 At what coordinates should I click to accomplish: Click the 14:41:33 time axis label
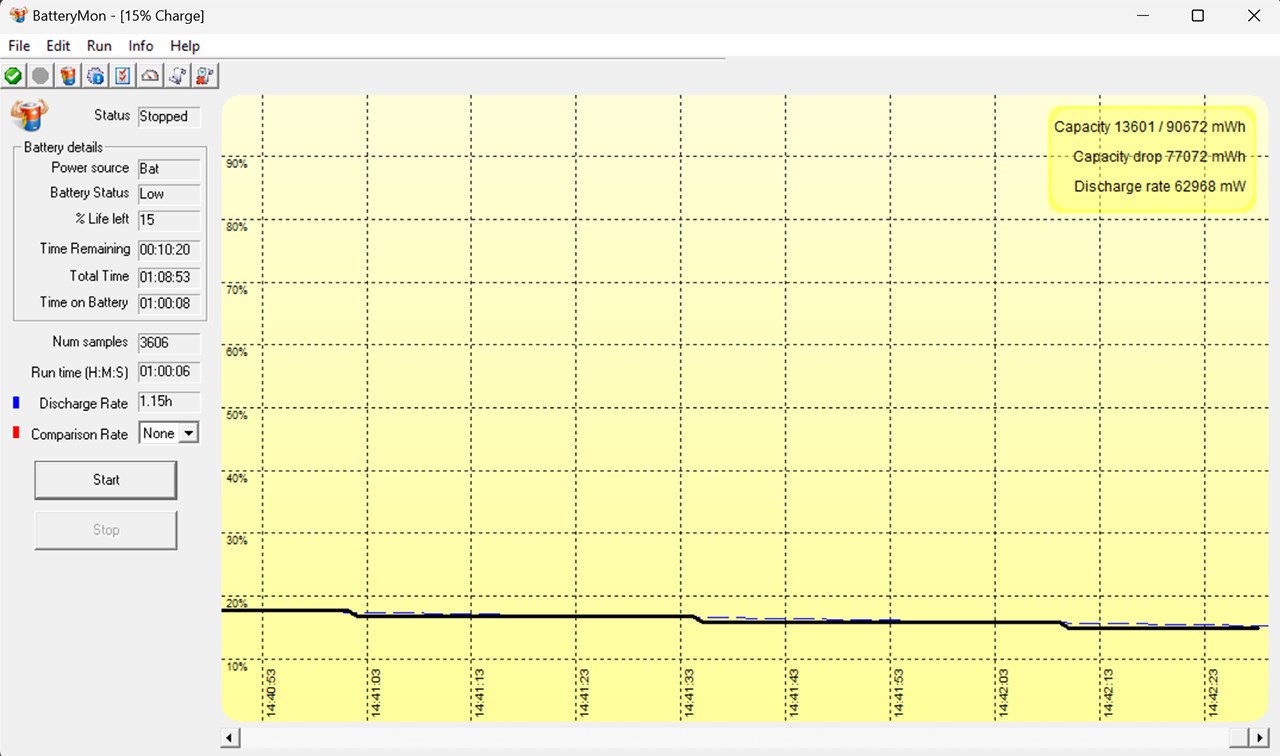click(x=690, y=694)
